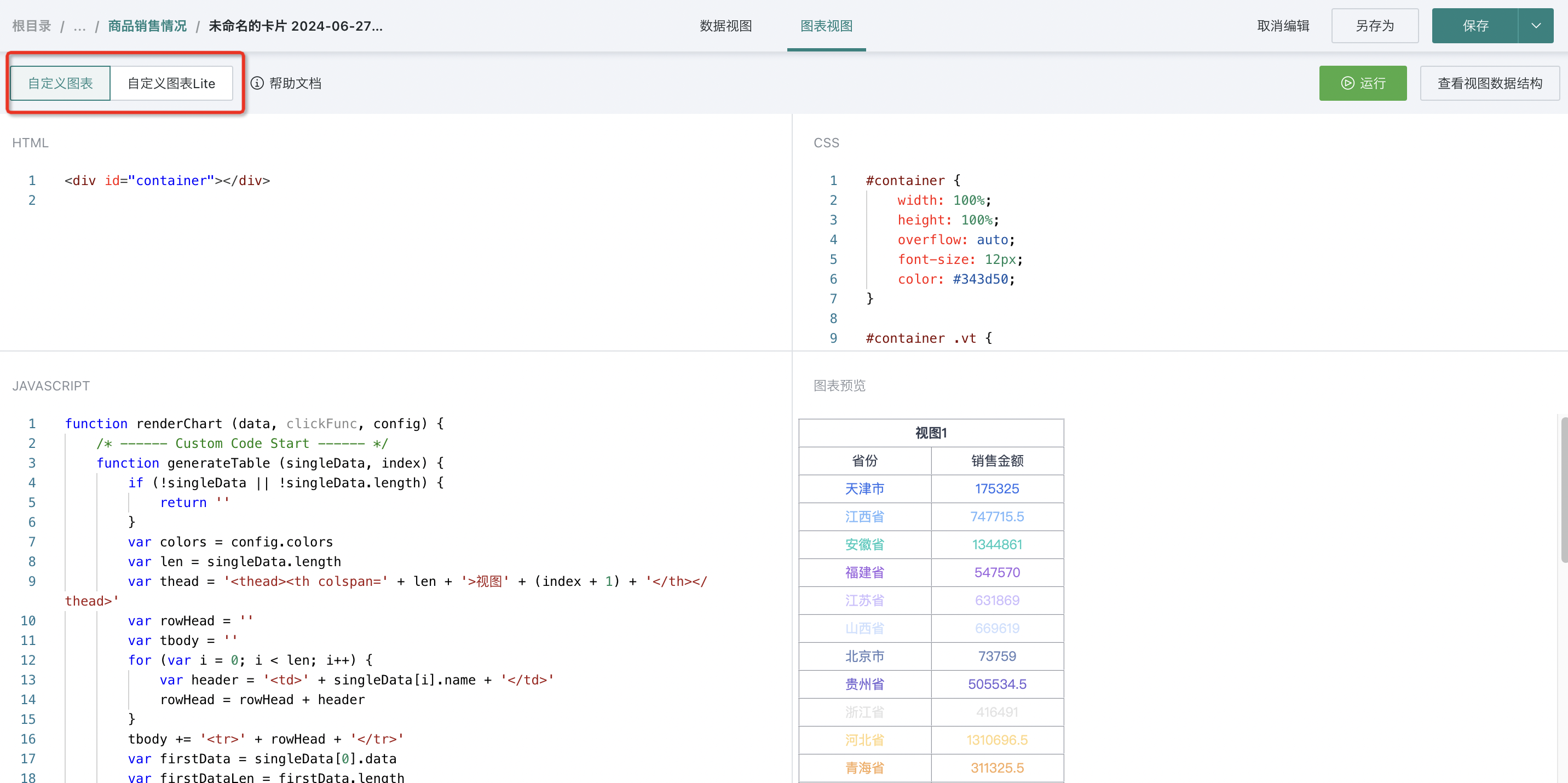Click CSS color value #343d50
1568x783 pixels.
(980, 279)
